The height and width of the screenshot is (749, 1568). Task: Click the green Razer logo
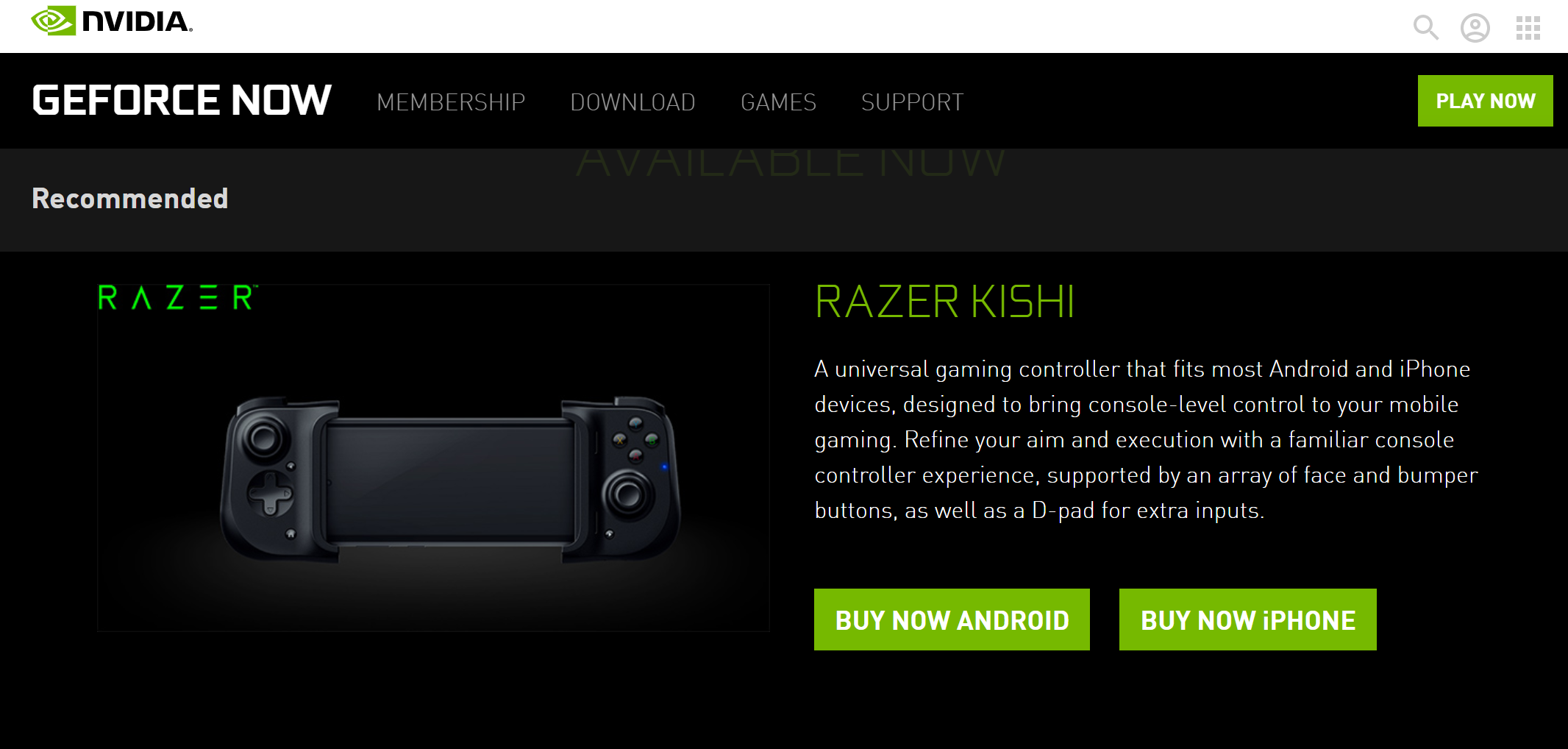(x=177, y=298)
